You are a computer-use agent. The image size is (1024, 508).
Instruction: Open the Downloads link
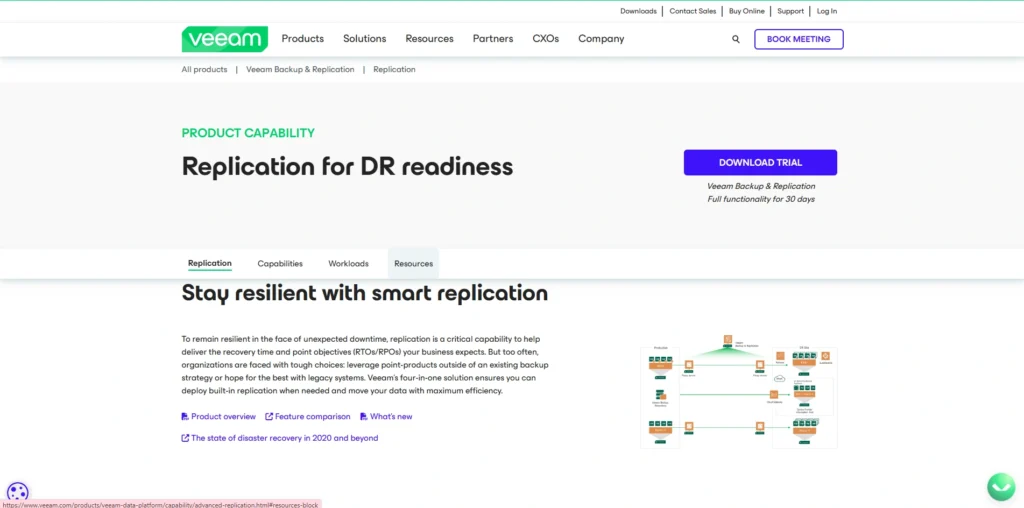click(638, 11)
